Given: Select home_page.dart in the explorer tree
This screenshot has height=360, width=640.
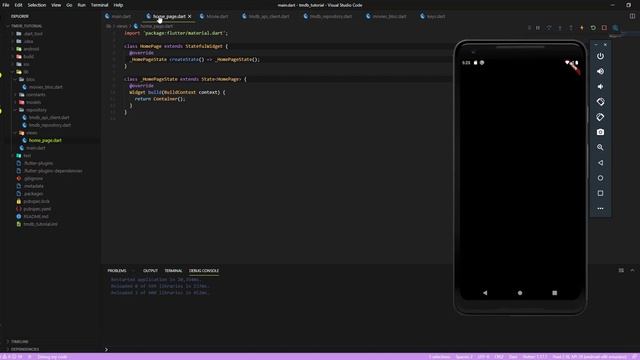Looking at the screenshot, I should pos(45,140).
